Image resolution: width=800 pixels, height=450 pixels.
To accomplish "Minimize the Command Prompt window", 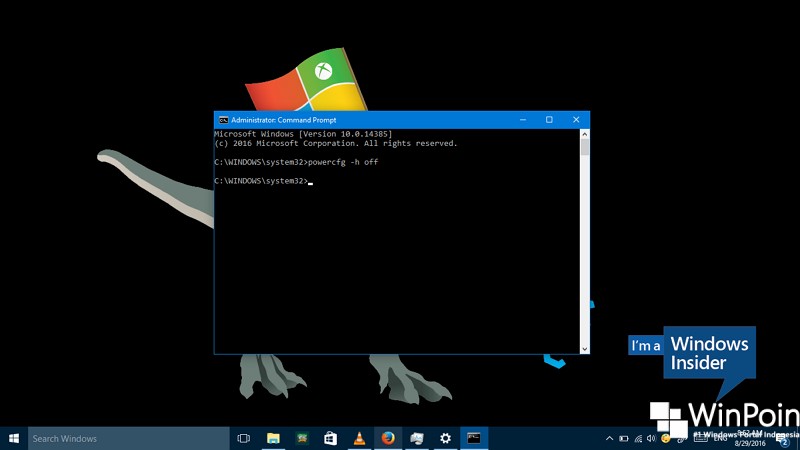I will tap(523, 119).
